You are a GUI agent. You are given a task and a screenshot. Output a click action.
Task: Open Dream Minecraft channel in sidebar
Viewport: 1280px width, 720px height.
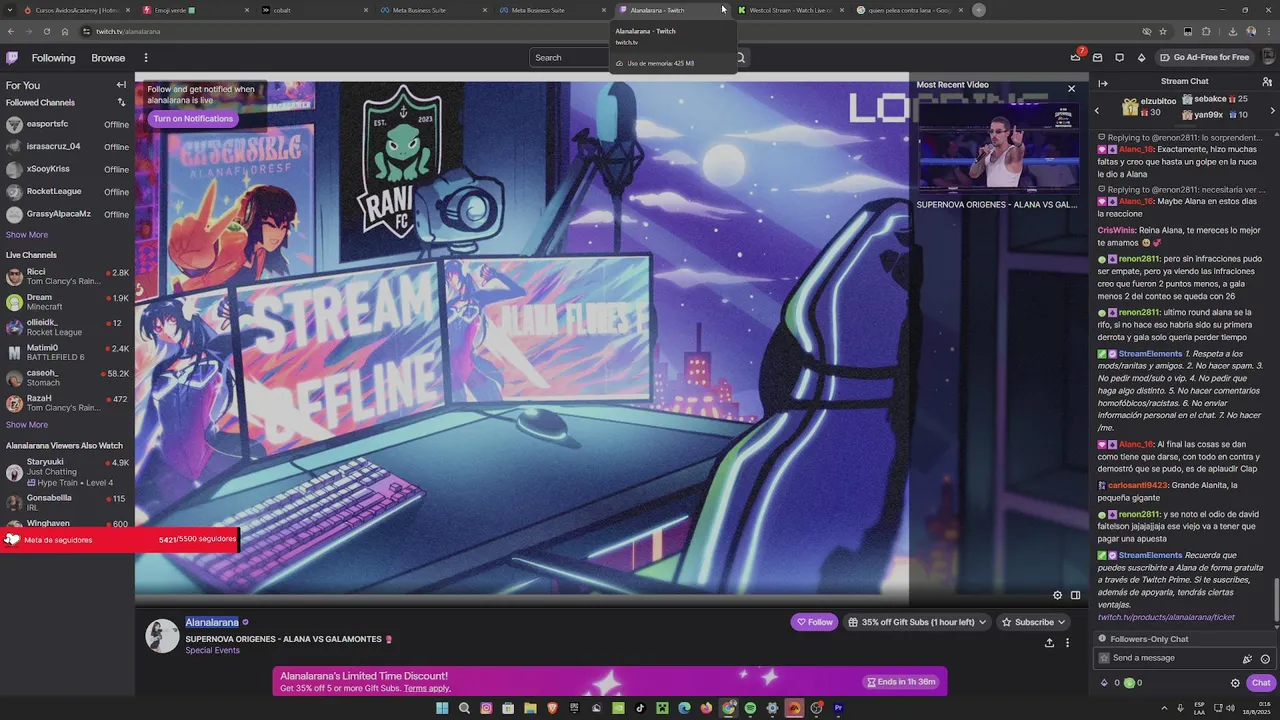[x=67, y=302]
